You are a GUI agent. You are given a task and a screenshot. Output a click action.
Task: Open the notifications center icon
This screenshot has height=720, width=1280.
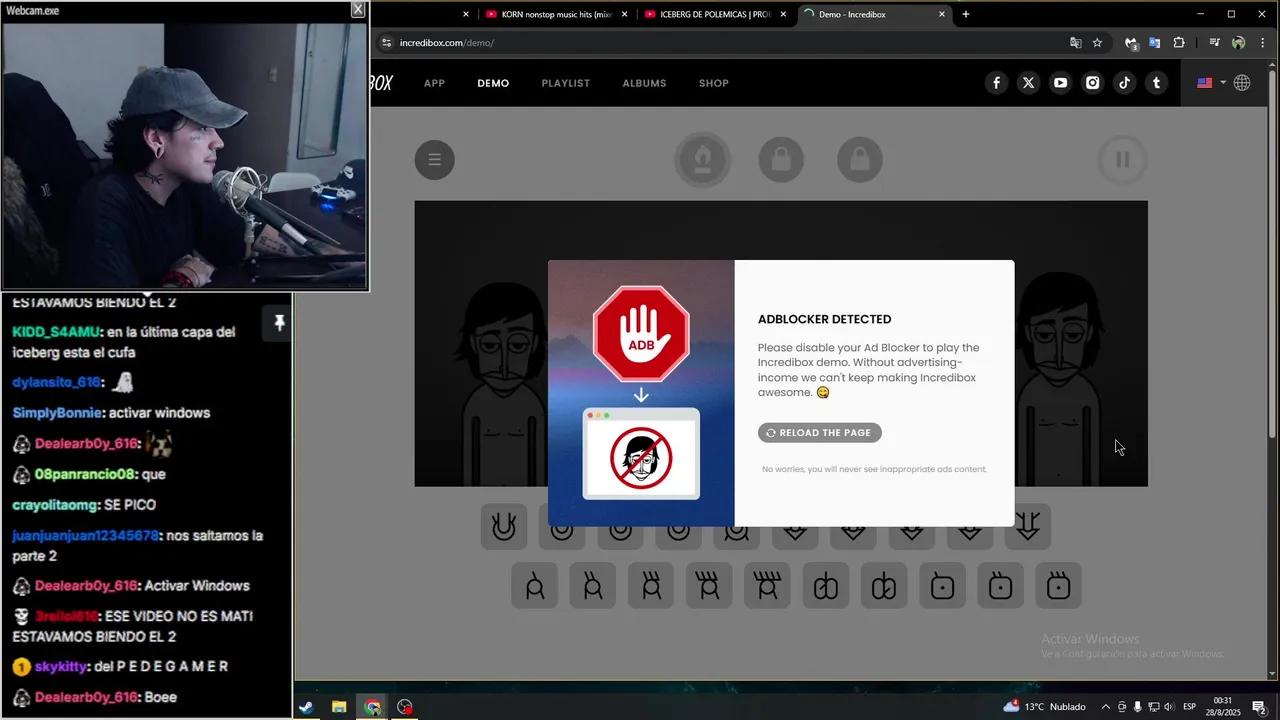point(1259,707)
